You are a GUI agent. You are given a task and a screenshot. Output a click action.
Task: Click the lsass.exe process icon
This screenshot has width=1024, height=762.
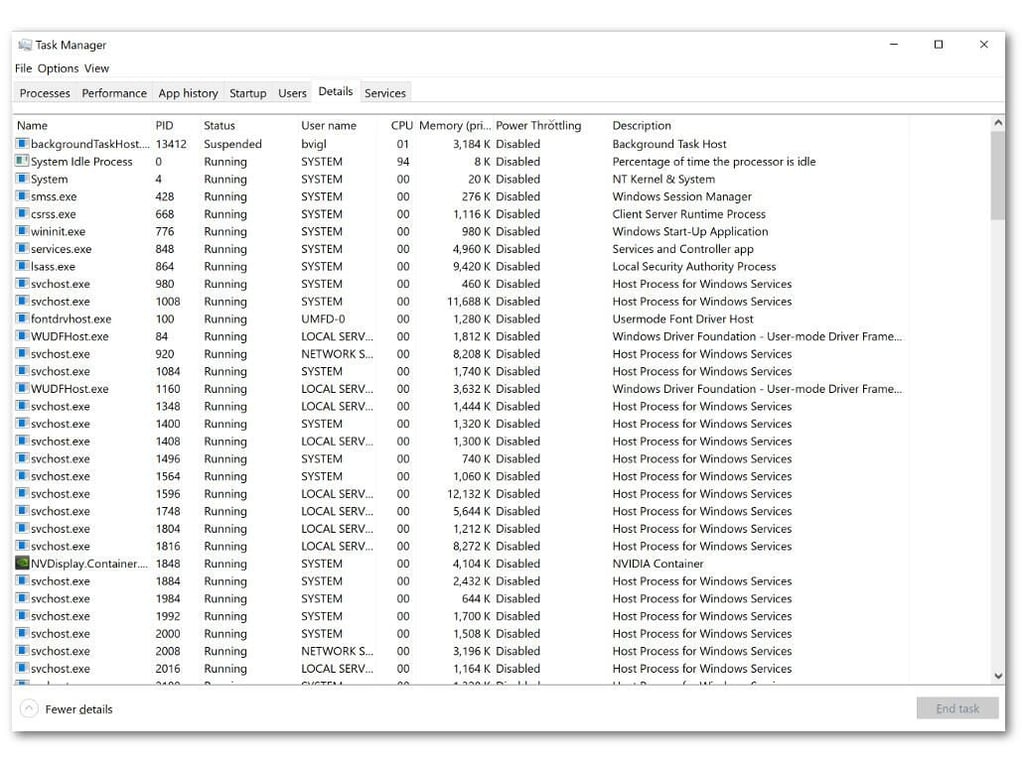(22, 266)
